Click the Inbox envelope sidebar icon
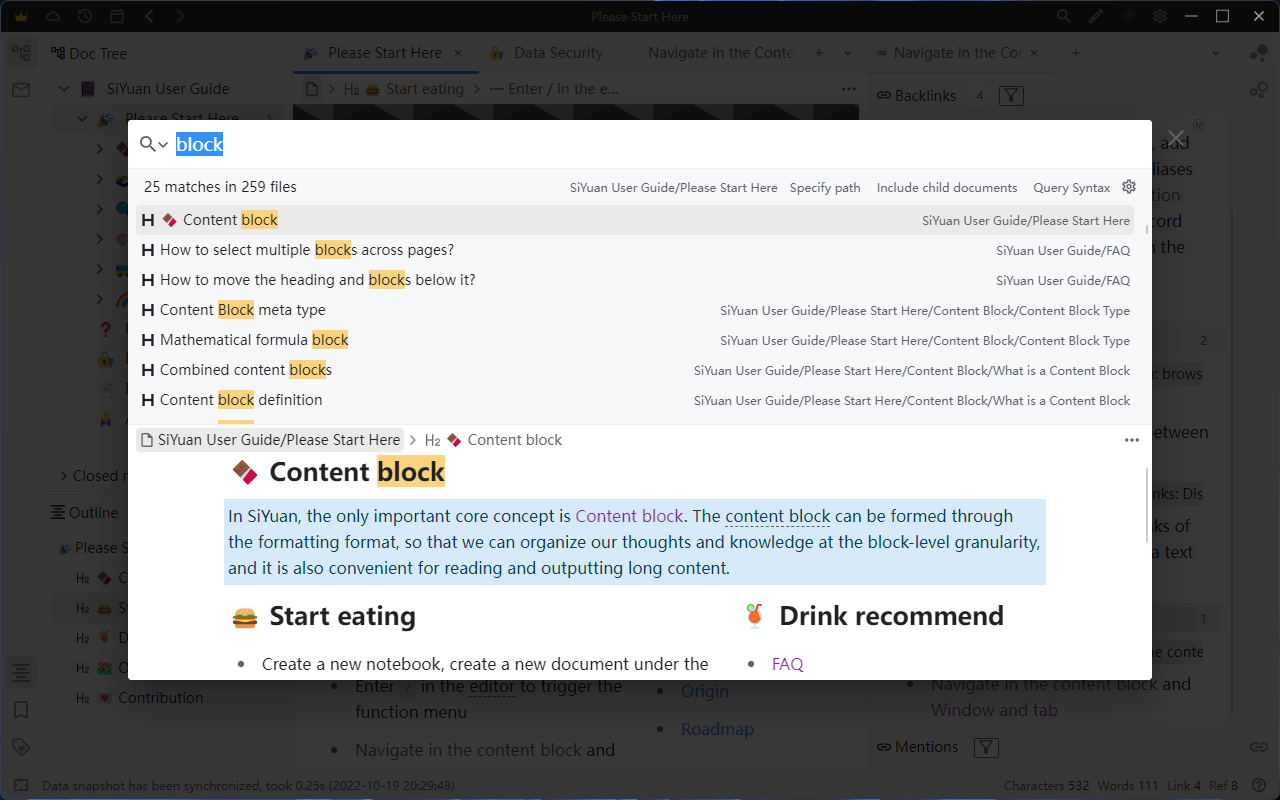This screenshot has width=1280, height=800. pos(21,90)
